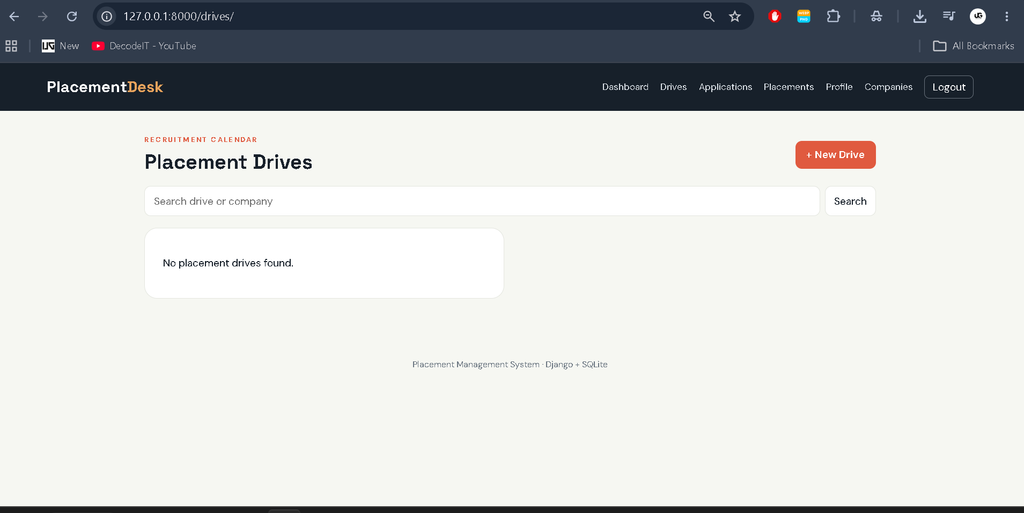This screenshot has height=513, width=1024.
Task: Open Placements in the navbar
Action: (788, 87)
